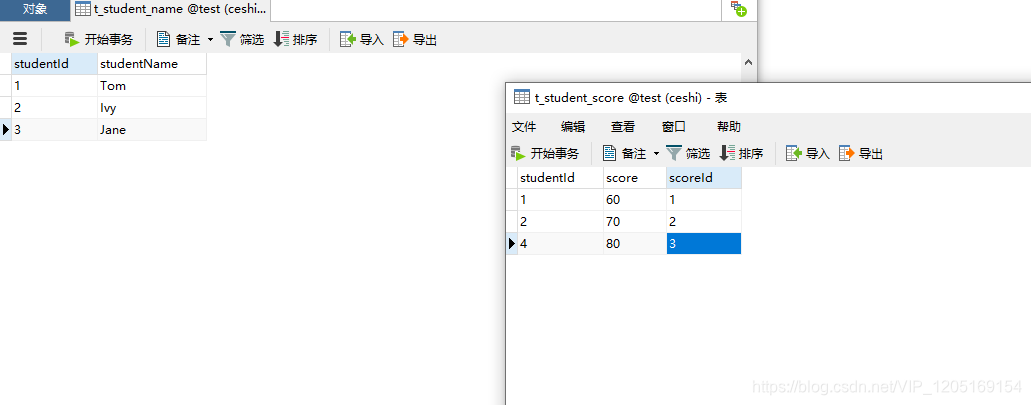This screenshot has width=1031, height=405.
Task: Select the score cell 80
Action: point(635,244)
